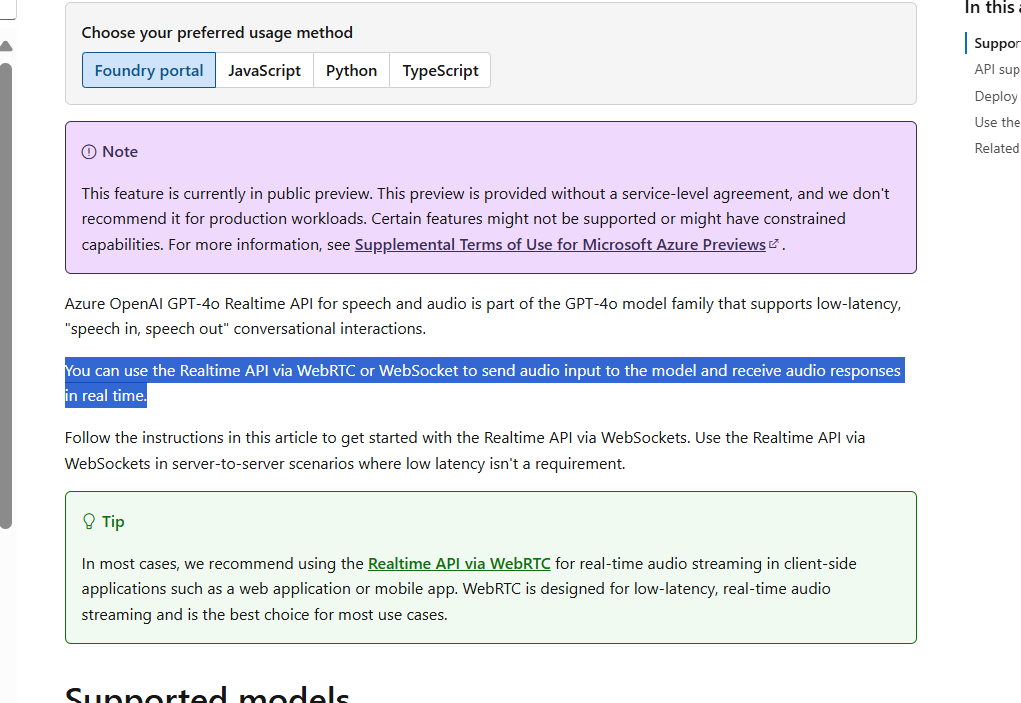Screen dimensions: 1021x703
Task: Switch to the TypeScript tab
Action: 439,70
